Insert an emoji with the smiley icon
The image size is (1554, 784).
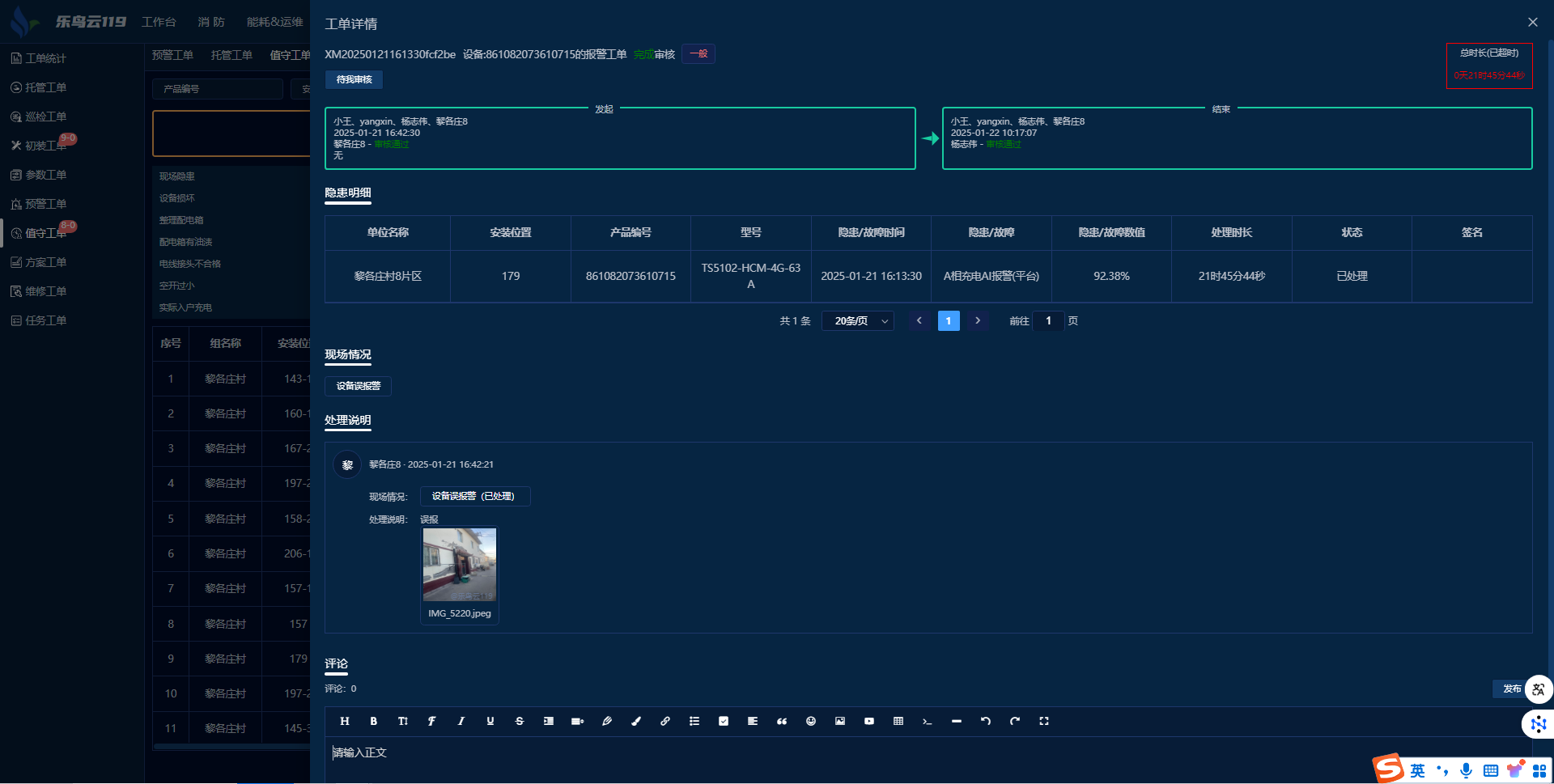click(810, 721)
